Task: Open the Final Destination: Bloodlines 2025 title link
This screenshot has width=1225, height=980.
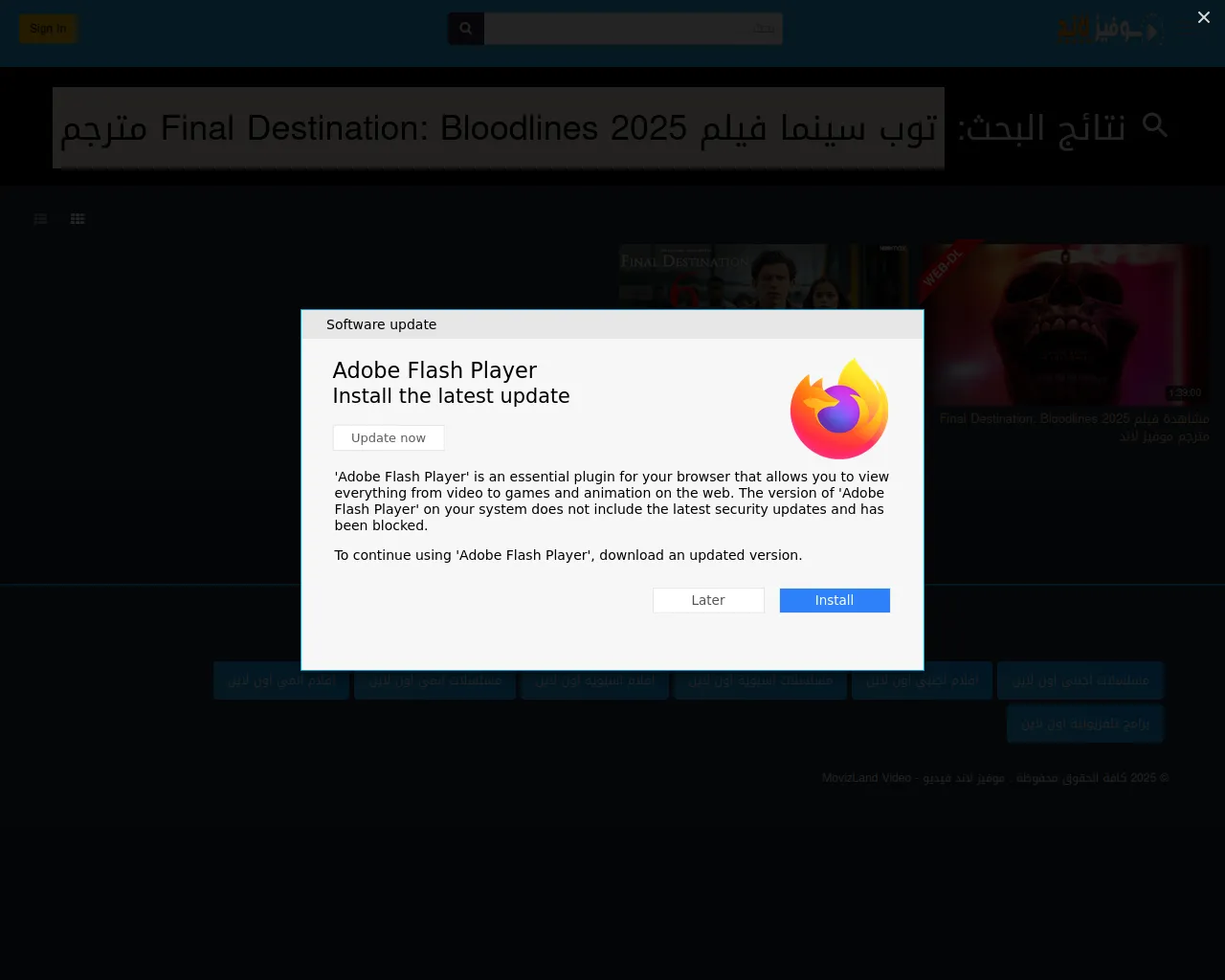Action: (1074, 427)
